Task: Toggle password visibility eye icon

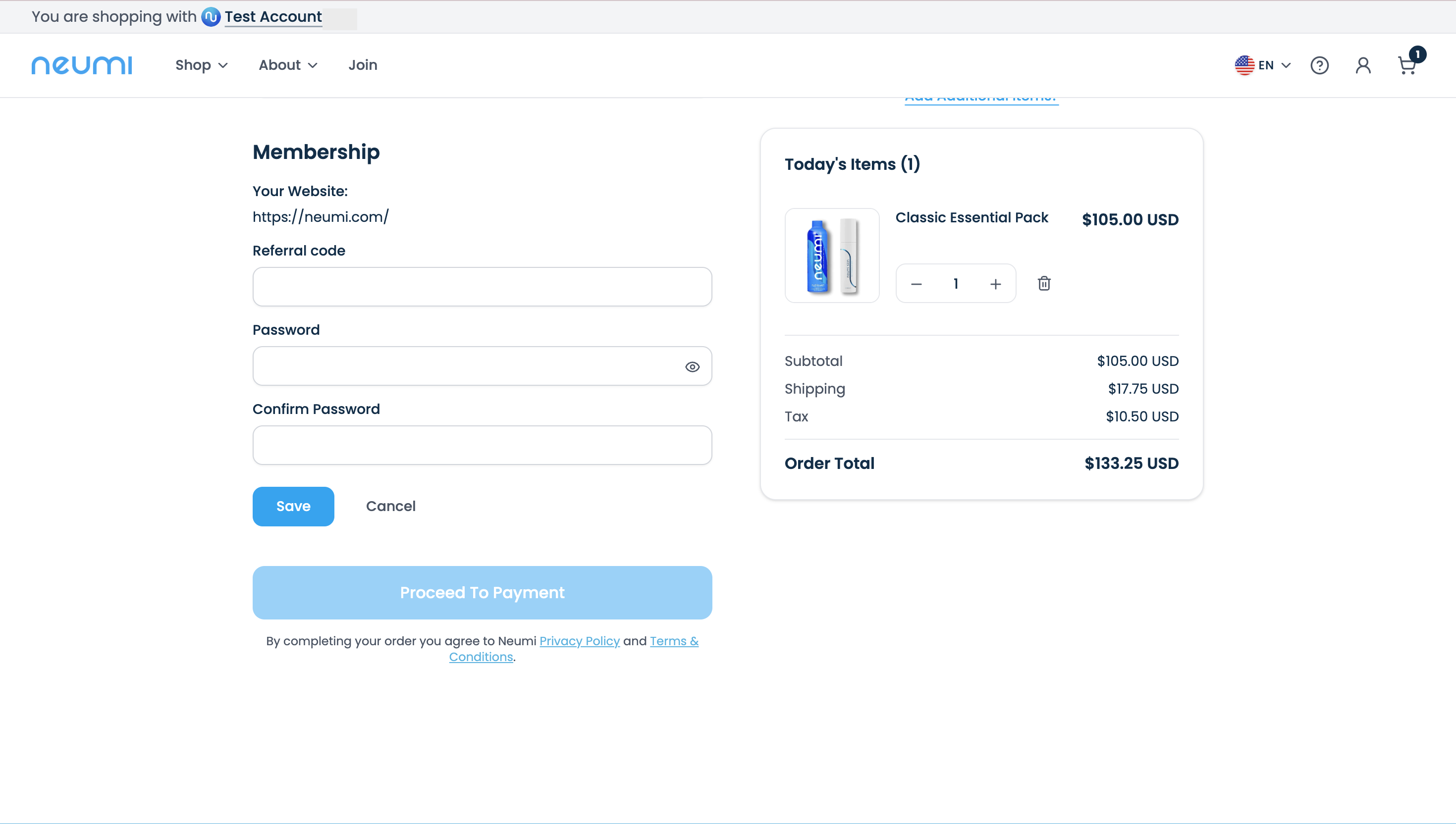Action: click(x=692, y=367)
